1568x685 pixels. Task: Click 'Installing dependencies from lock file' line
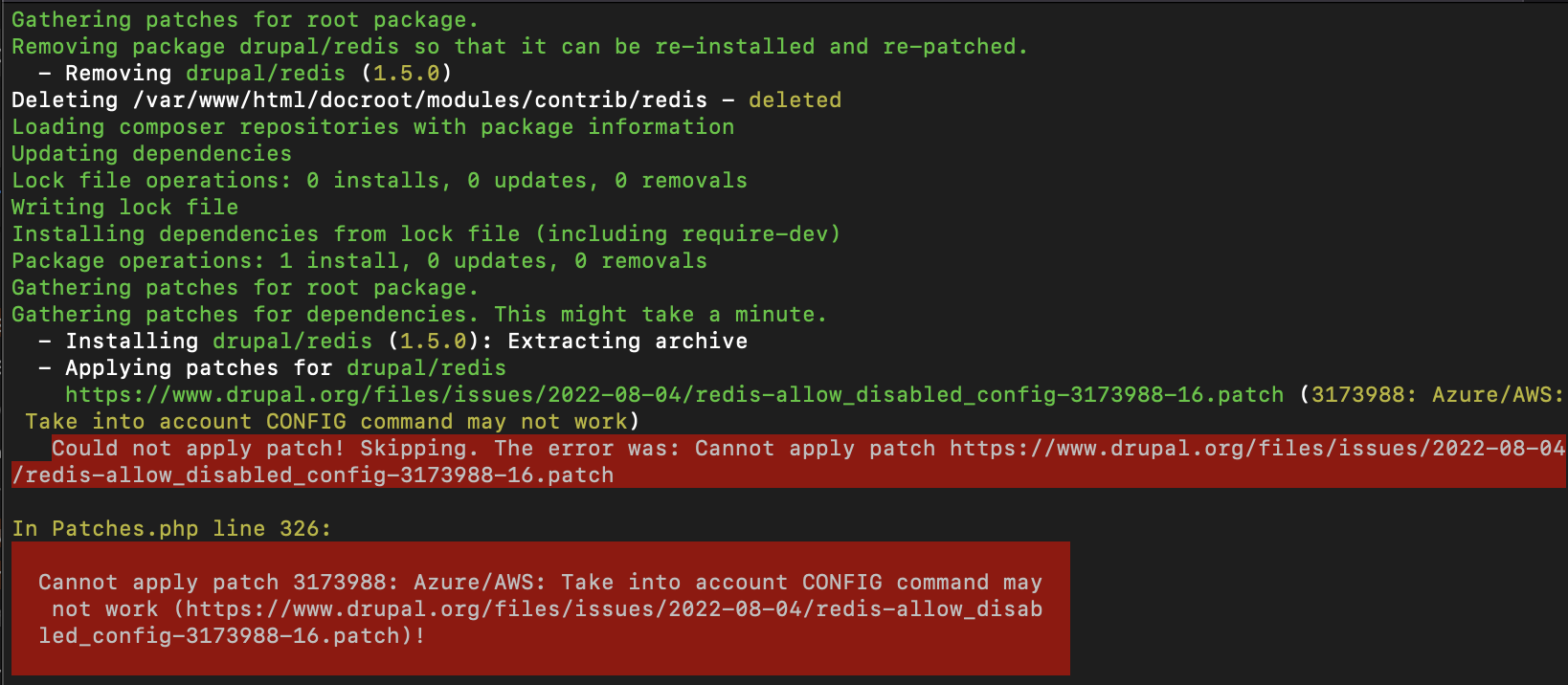426,234
